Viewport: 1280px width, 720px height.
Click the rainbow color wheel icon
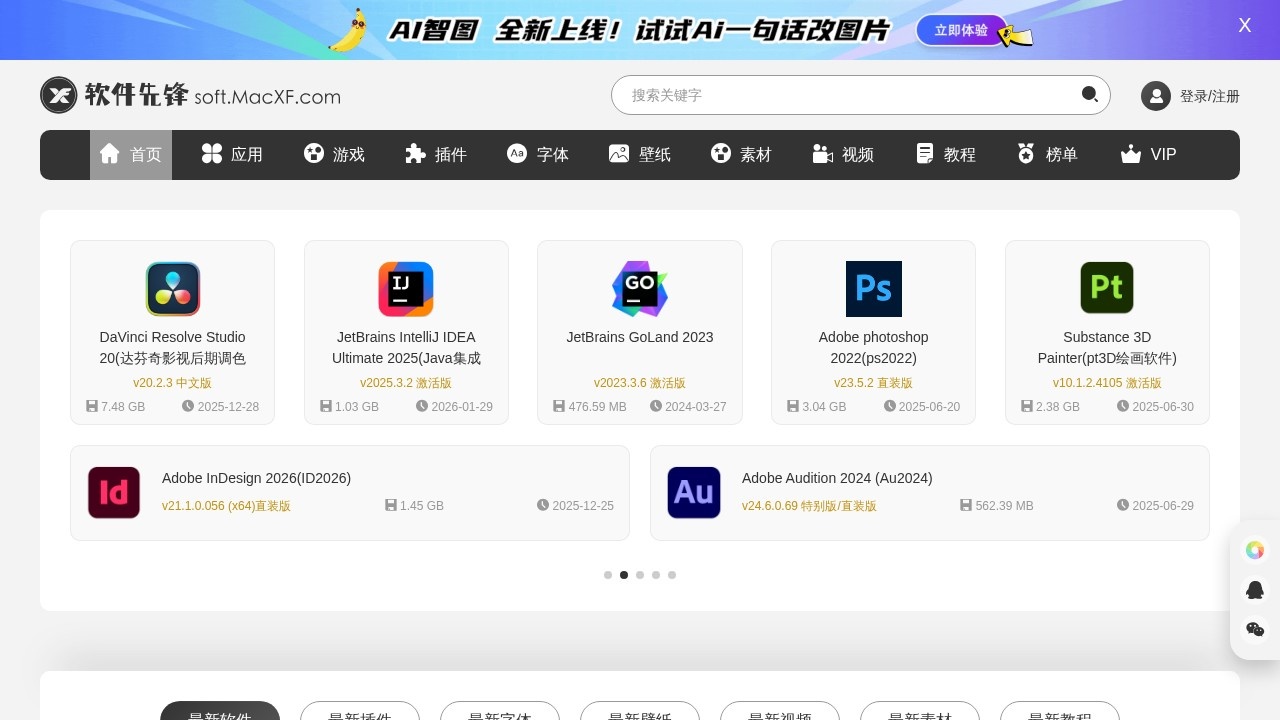1255,550
